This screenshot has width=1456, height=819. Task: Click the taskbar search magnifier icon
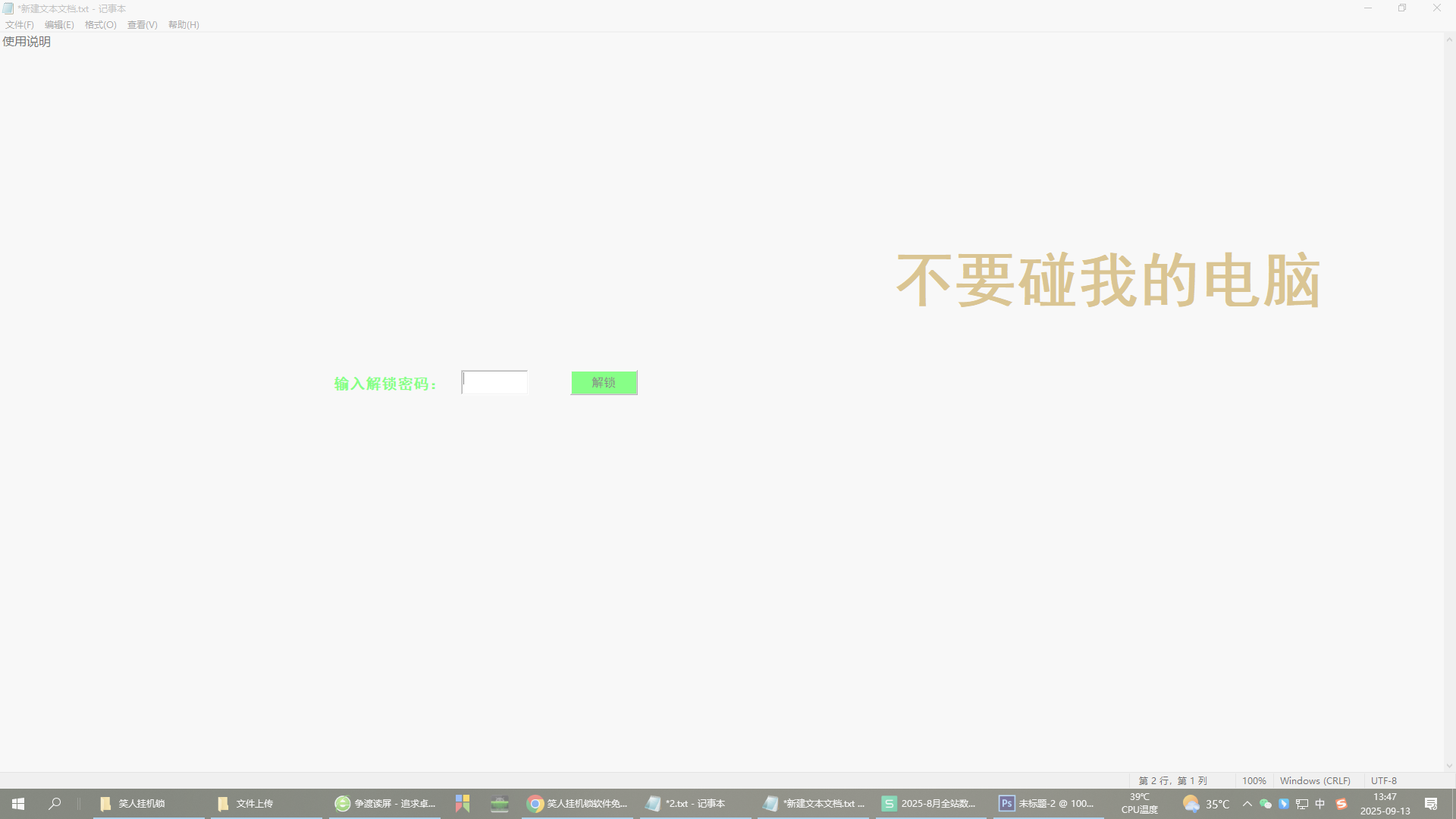pos(55,804)
